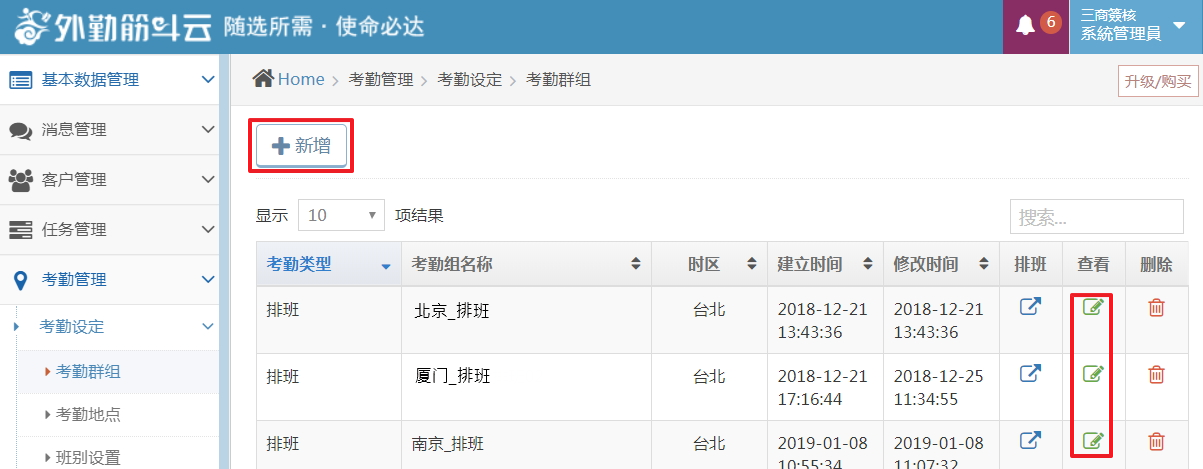Click the 任务管理 server icon
1203x469 pixels.
(x=20, y=230)
